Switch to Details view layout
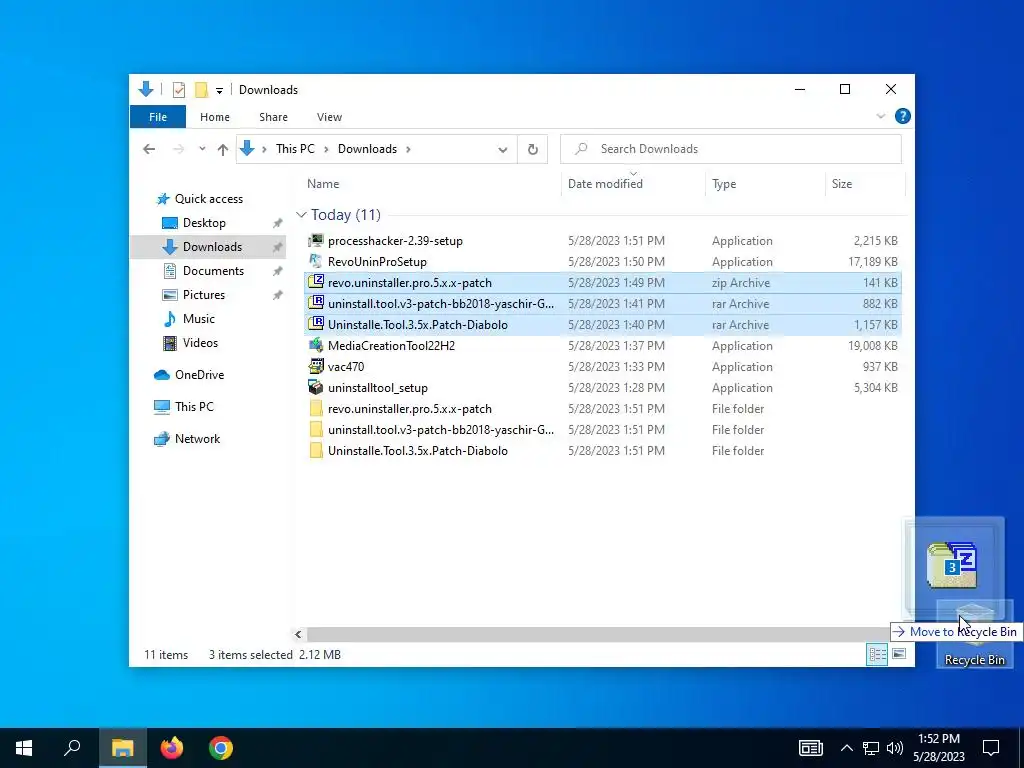This screenshot has height=768, width=1024. click(877, 654)
